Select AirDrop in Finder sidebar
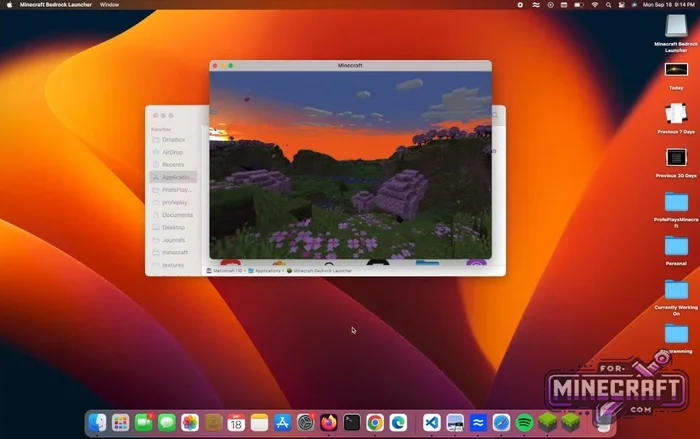The image size is (700, 439). coord(173,152)
